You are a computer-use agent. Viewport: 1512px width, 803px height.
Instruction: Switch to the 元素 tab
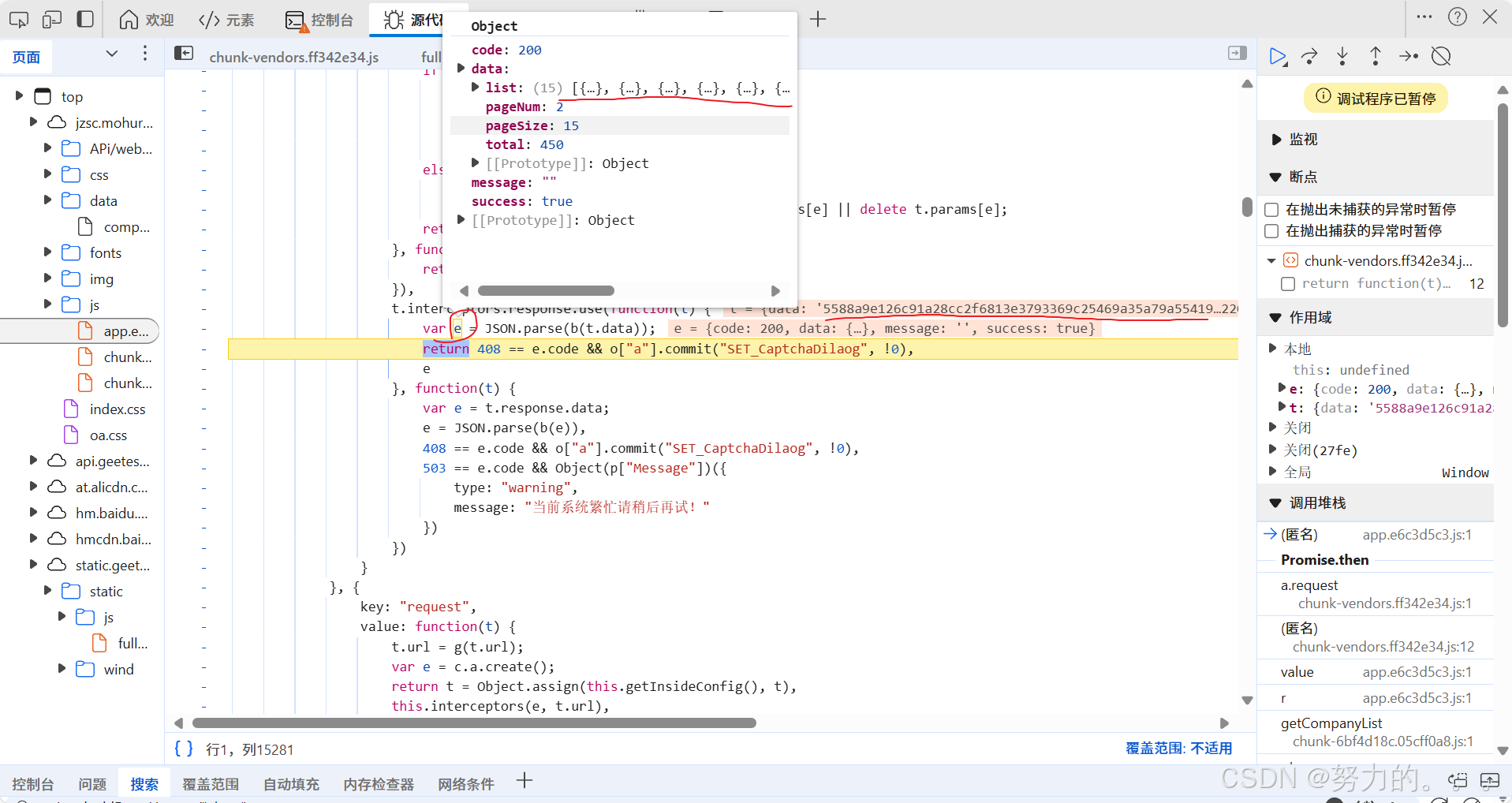[227, 20]
